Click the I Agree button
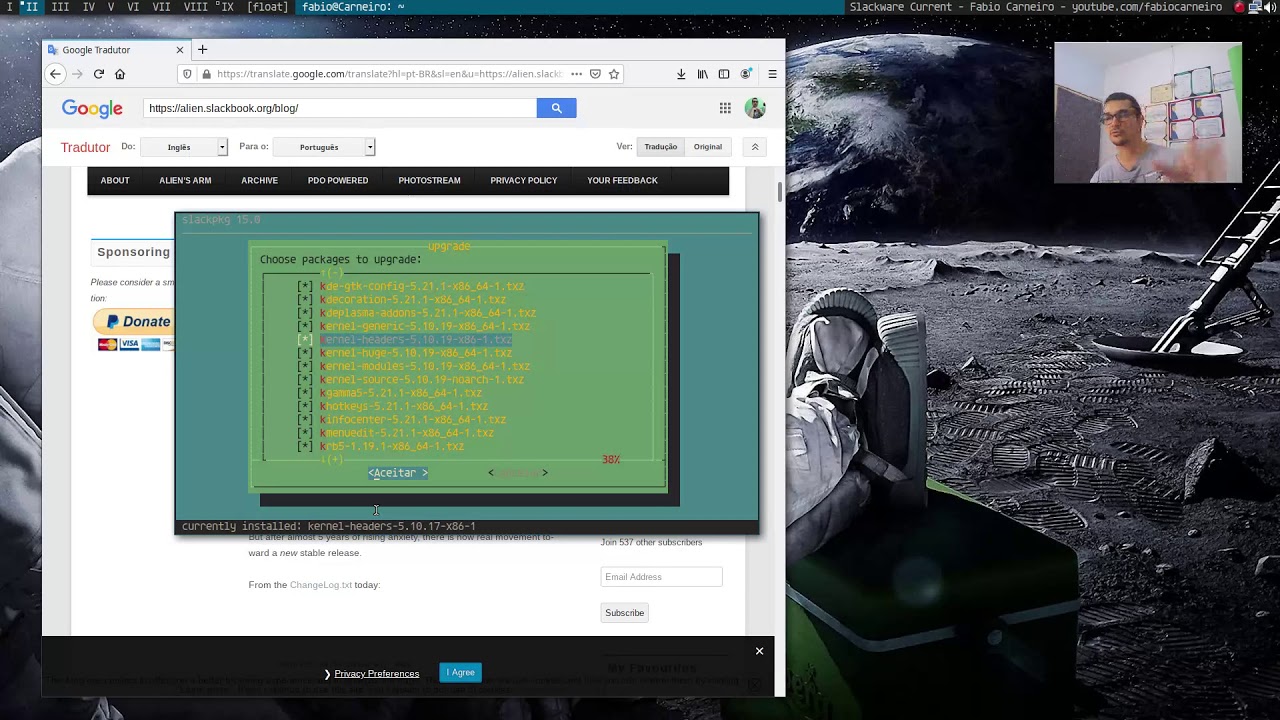The width and height of the screenshot is (1280, 720). coord(460,672)
